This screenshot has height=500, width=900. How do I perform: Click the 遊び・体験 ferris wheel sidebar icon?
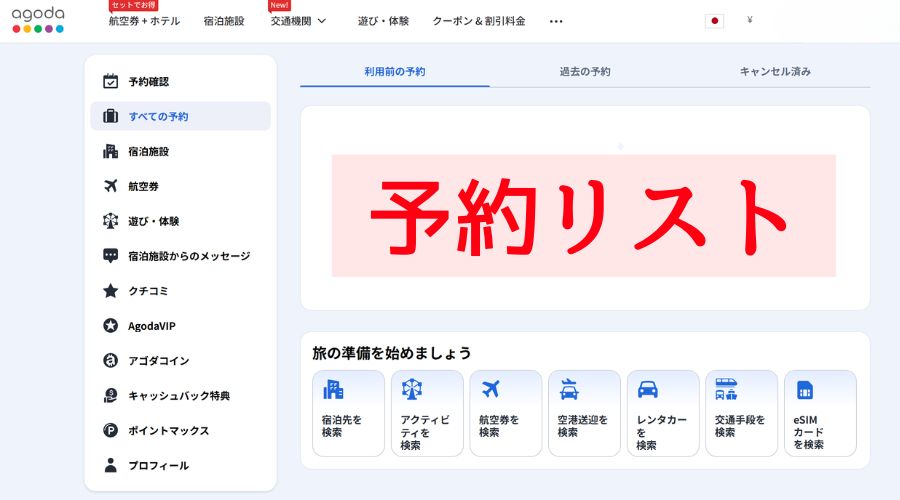click(x=110, y=221)
